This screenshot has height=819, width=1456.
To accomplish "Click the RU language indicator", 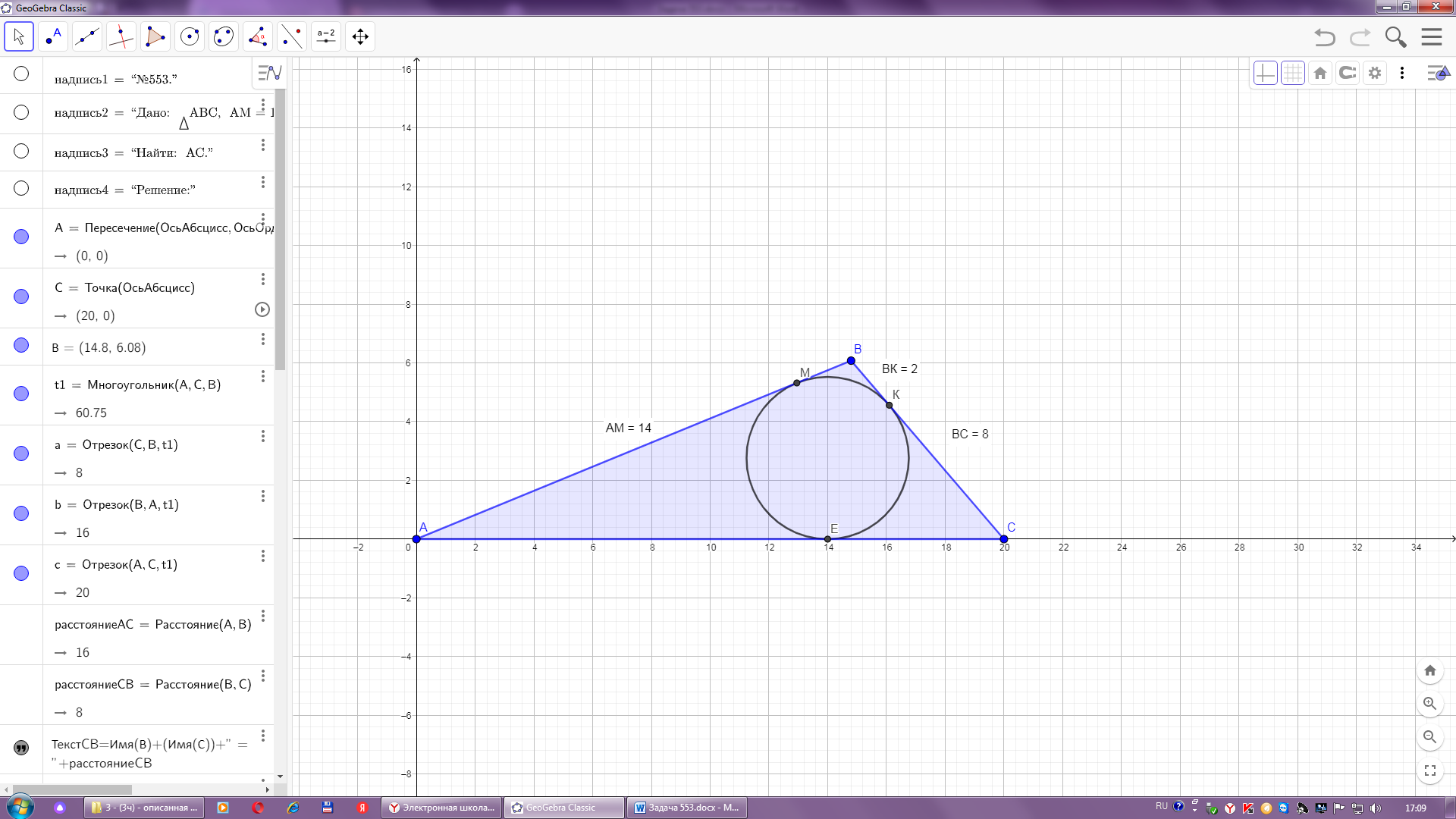I will (1162, 806).
